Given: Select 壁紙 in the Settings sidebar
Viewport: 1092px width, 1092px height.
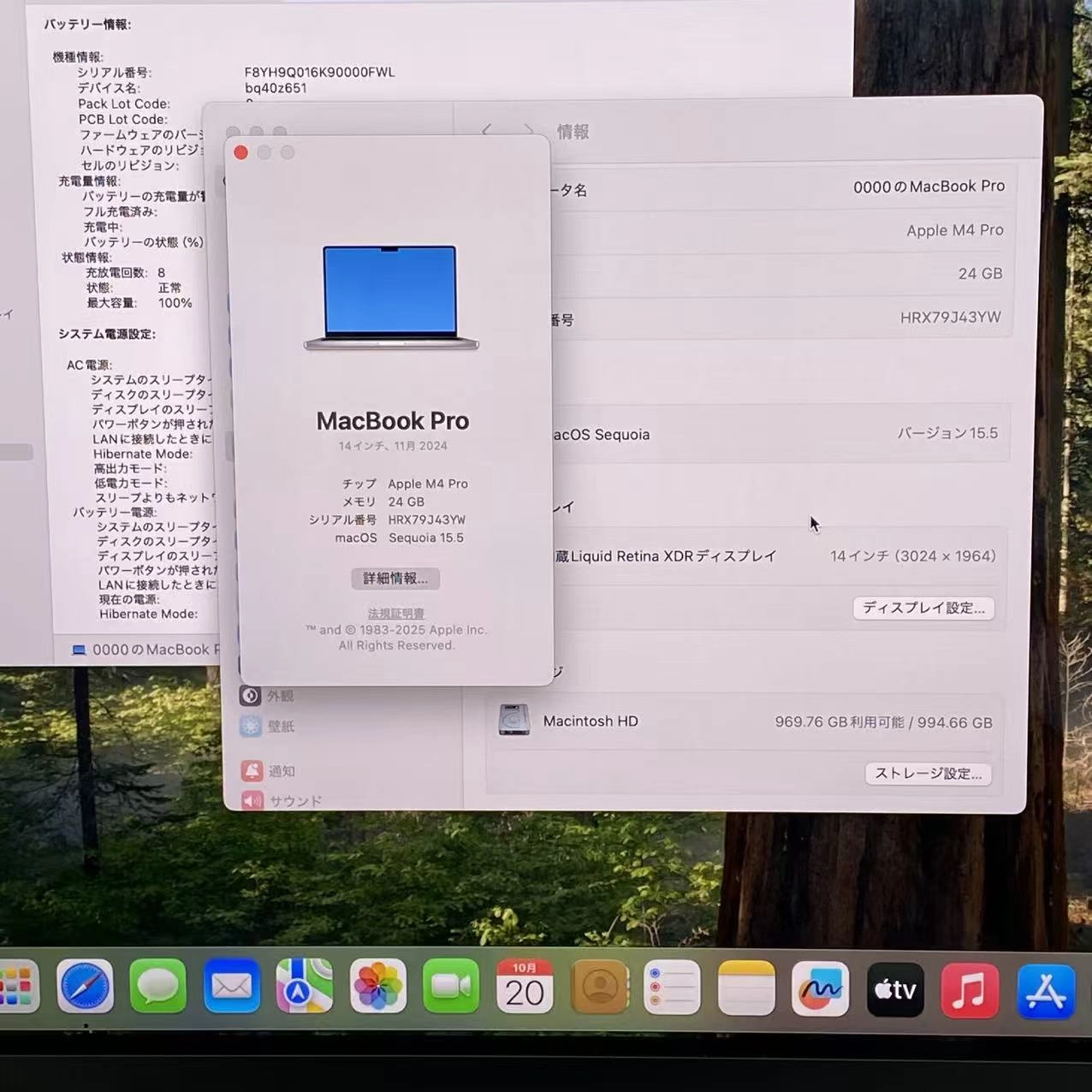Looking at the screenshot, I should (269, 727).
